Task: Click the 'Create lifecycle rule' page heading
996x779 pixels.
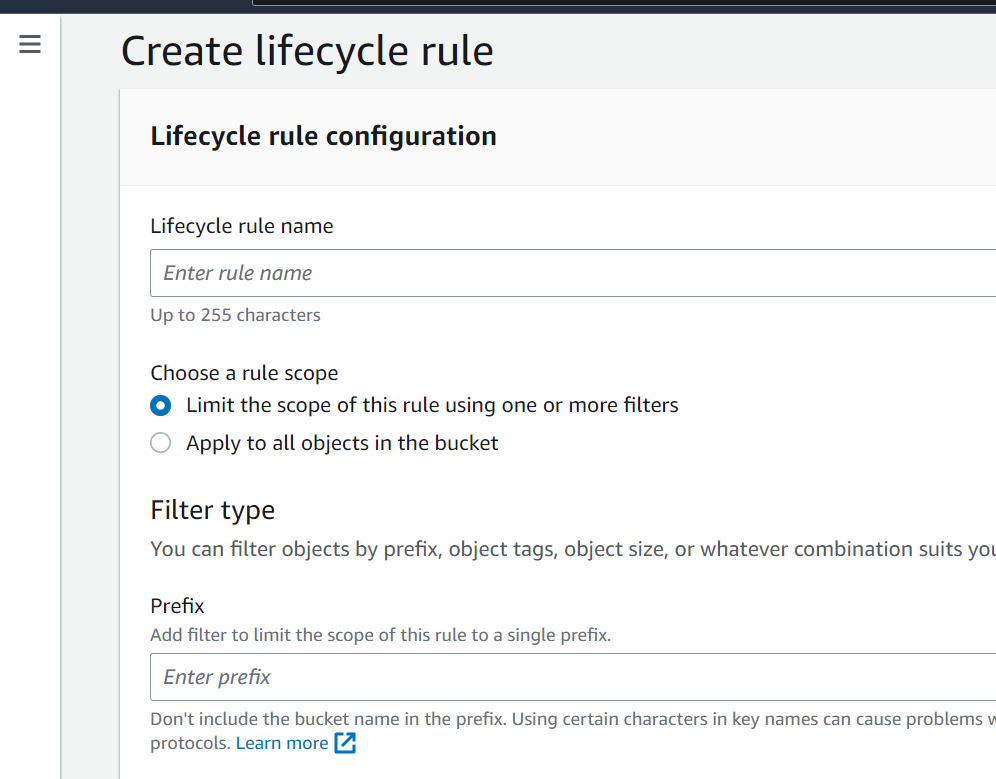Action: point(307,51)
